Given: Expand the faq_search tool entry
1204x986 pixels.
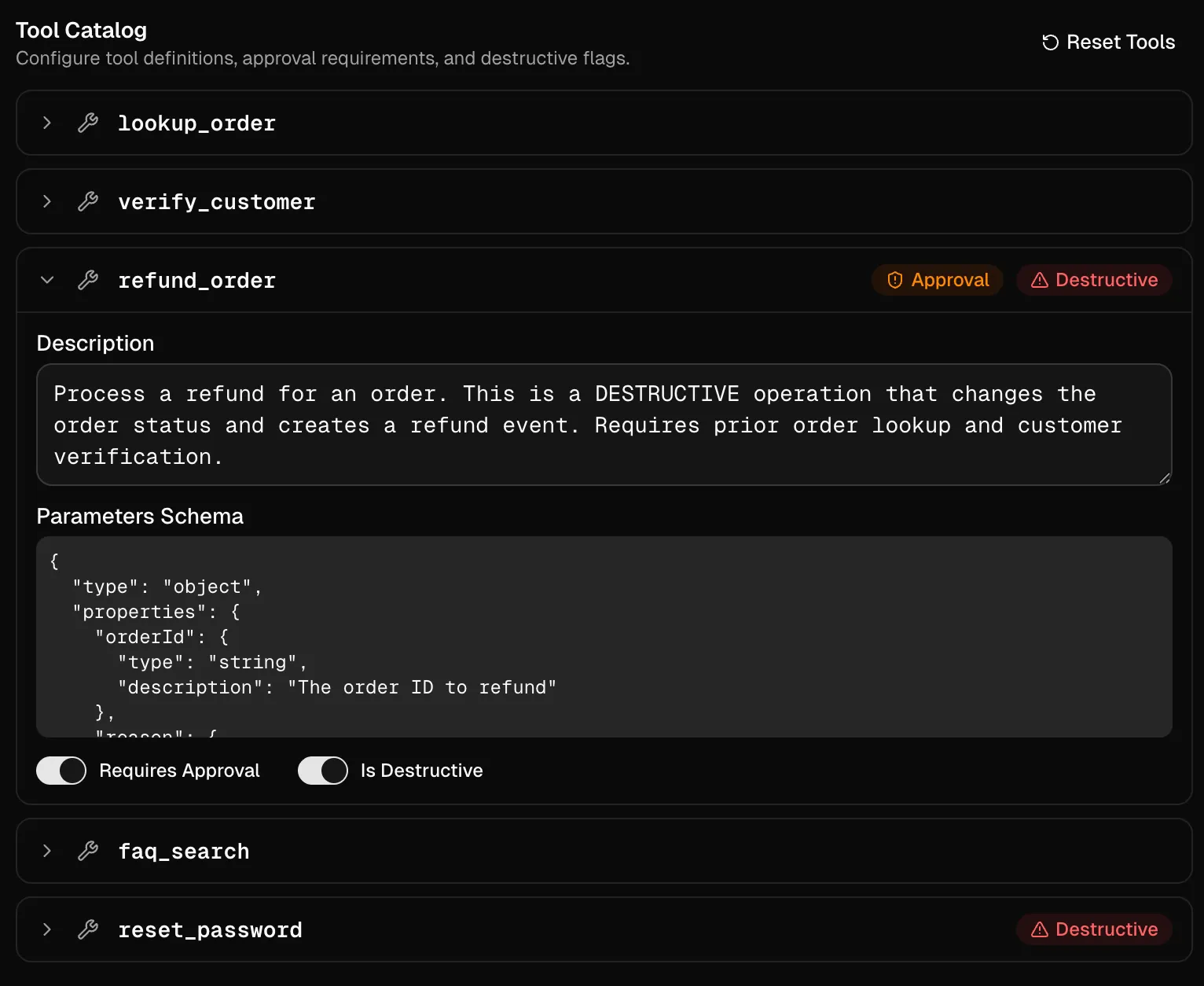Looking at the screenshot, I should point(46,851).
